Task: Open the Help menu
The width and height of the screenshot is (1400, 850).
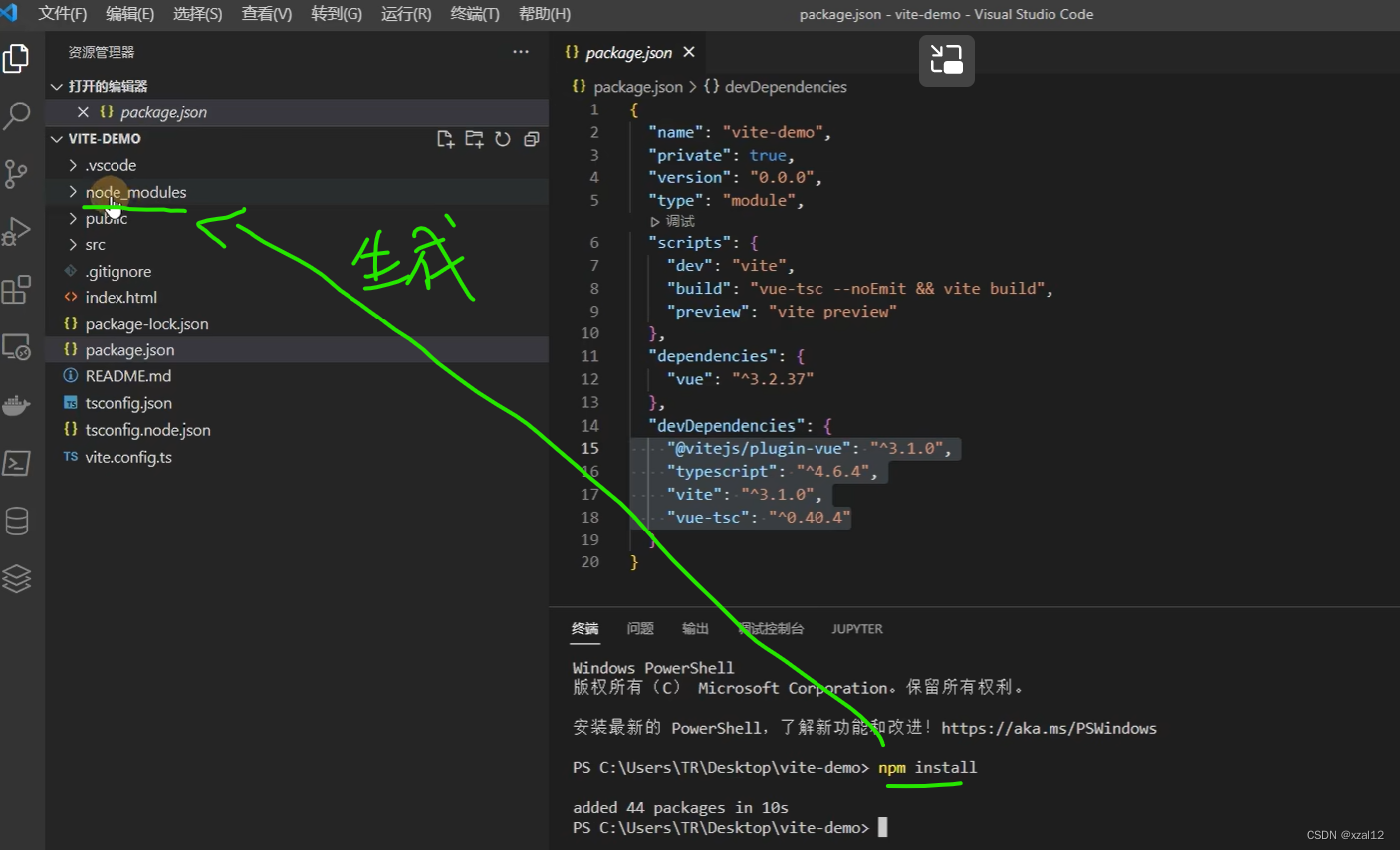Action: (545, 14)
